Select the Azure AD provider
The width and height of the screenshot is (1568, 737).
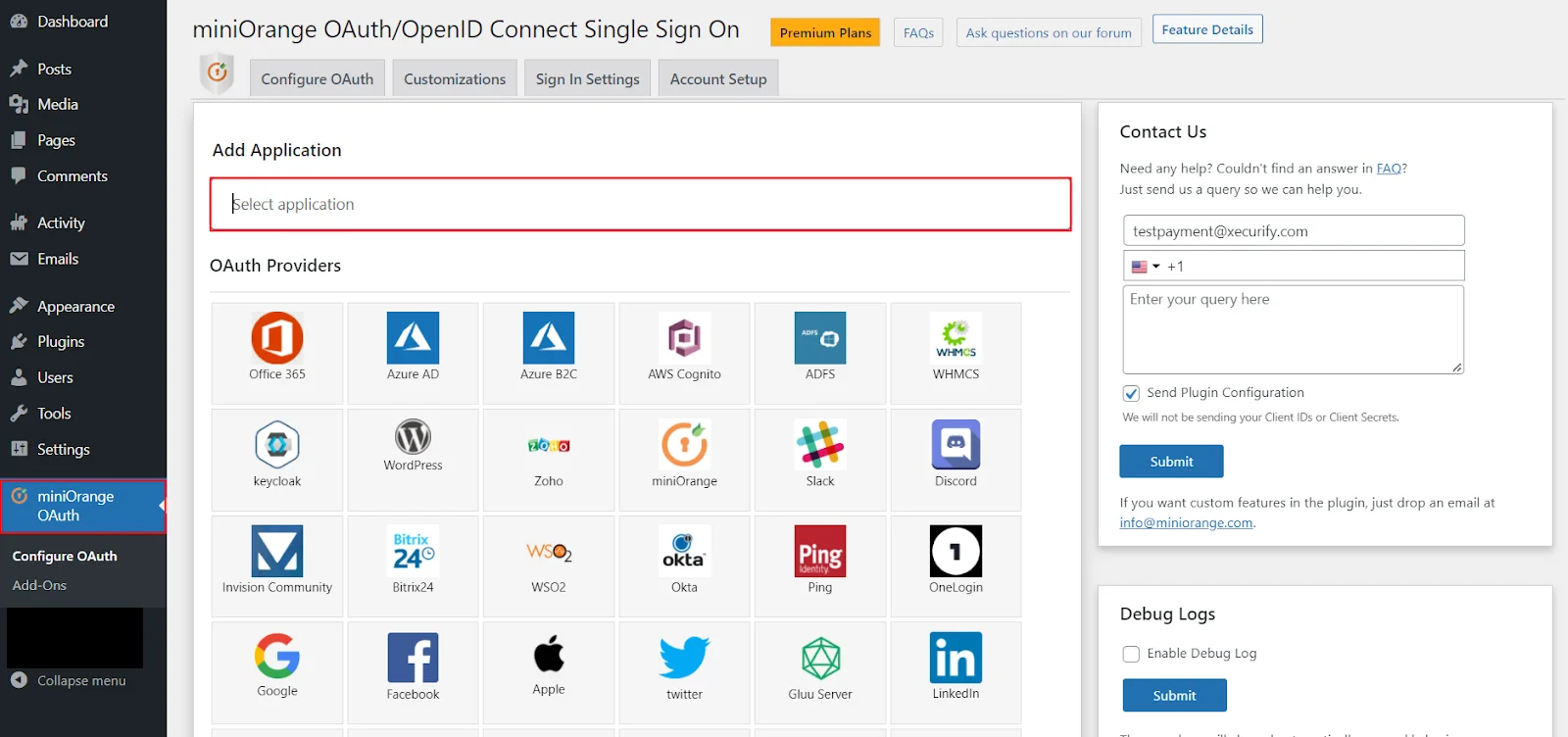[x=413, y=338]
